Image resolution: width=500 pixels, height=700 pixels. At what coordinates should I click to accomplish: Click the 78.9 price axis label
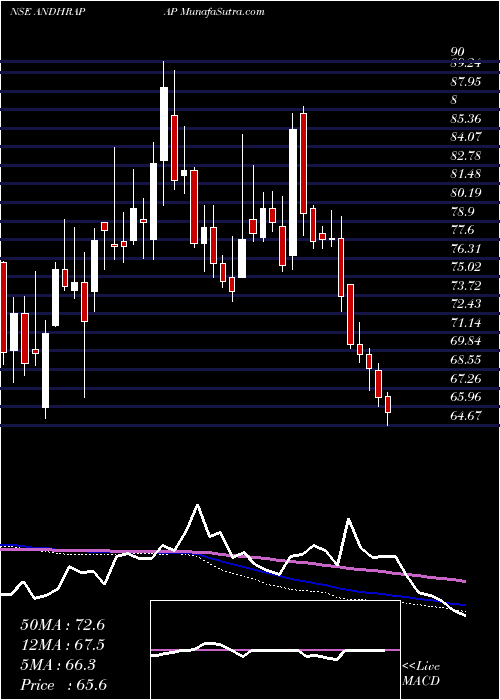click(462, 211)
